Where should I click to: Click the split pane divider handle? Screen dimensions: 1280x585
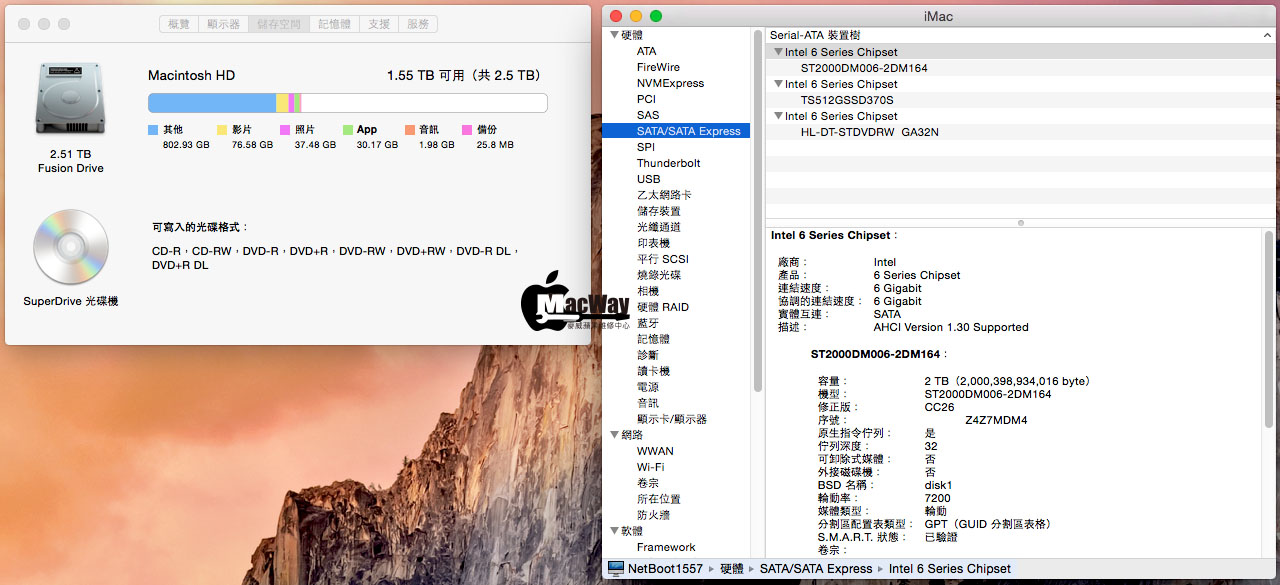(x=1020, y=222)
